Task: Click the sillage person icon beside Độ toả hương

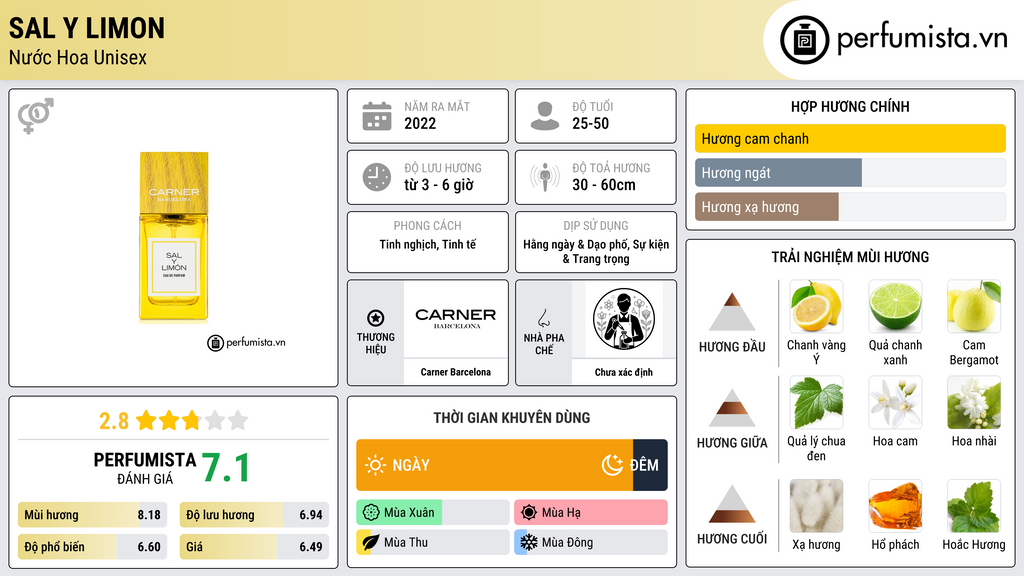Action: (545, 177)
